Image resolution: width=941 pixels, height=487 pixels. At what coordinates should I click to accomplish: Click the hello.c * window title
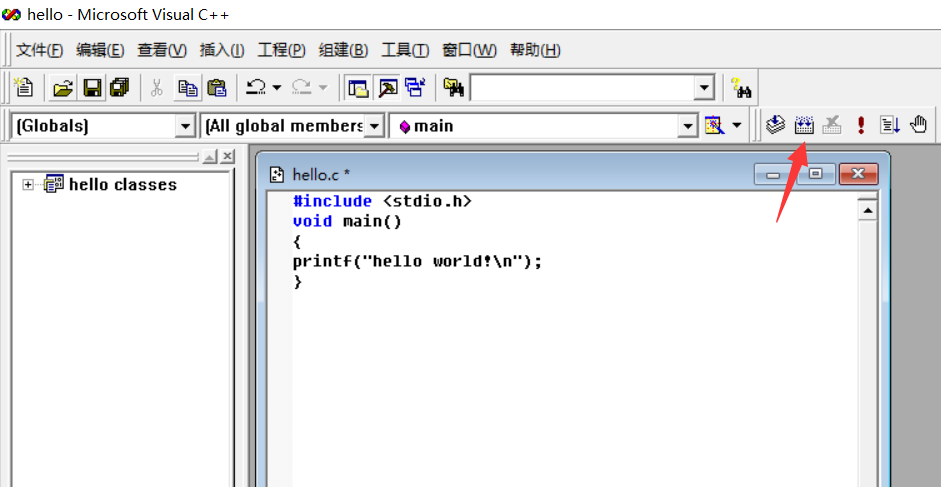[x=321, y=174]
